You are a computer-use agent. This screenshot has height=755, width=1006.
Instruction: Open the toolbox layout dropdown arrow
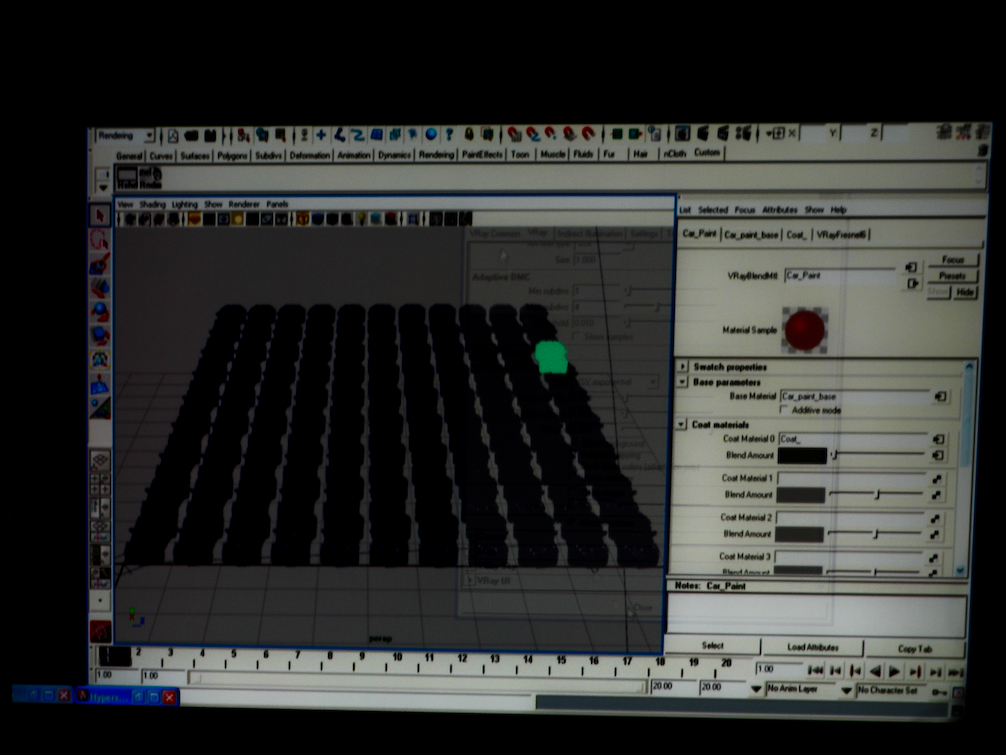tap(100, 601)
